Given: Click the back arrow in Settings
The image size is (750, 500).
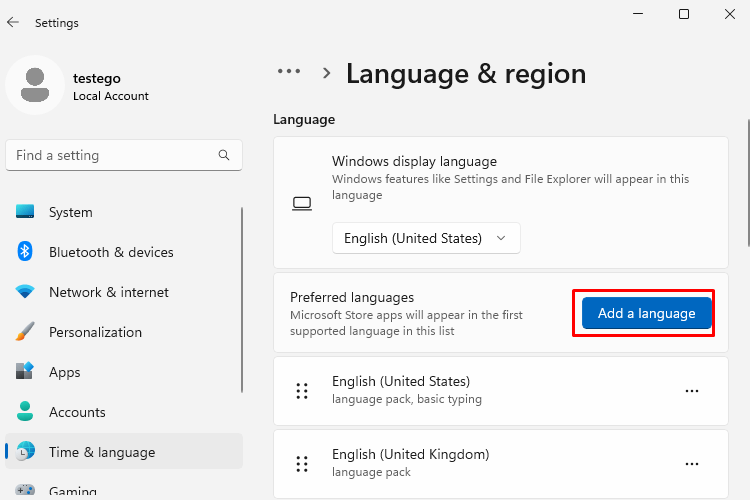Looking at the screenshot, I should (x=13, y=22).
